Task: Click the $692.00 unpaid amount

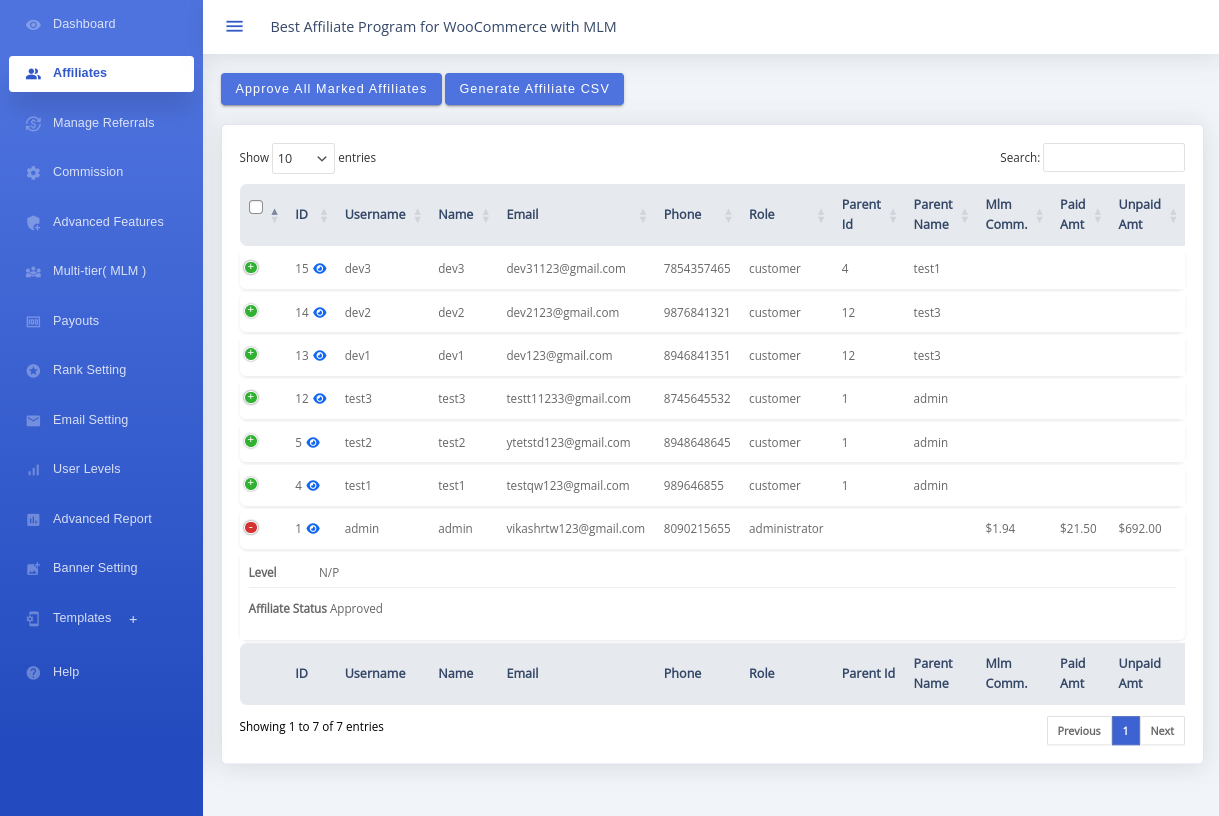Action: (1140, 529)
